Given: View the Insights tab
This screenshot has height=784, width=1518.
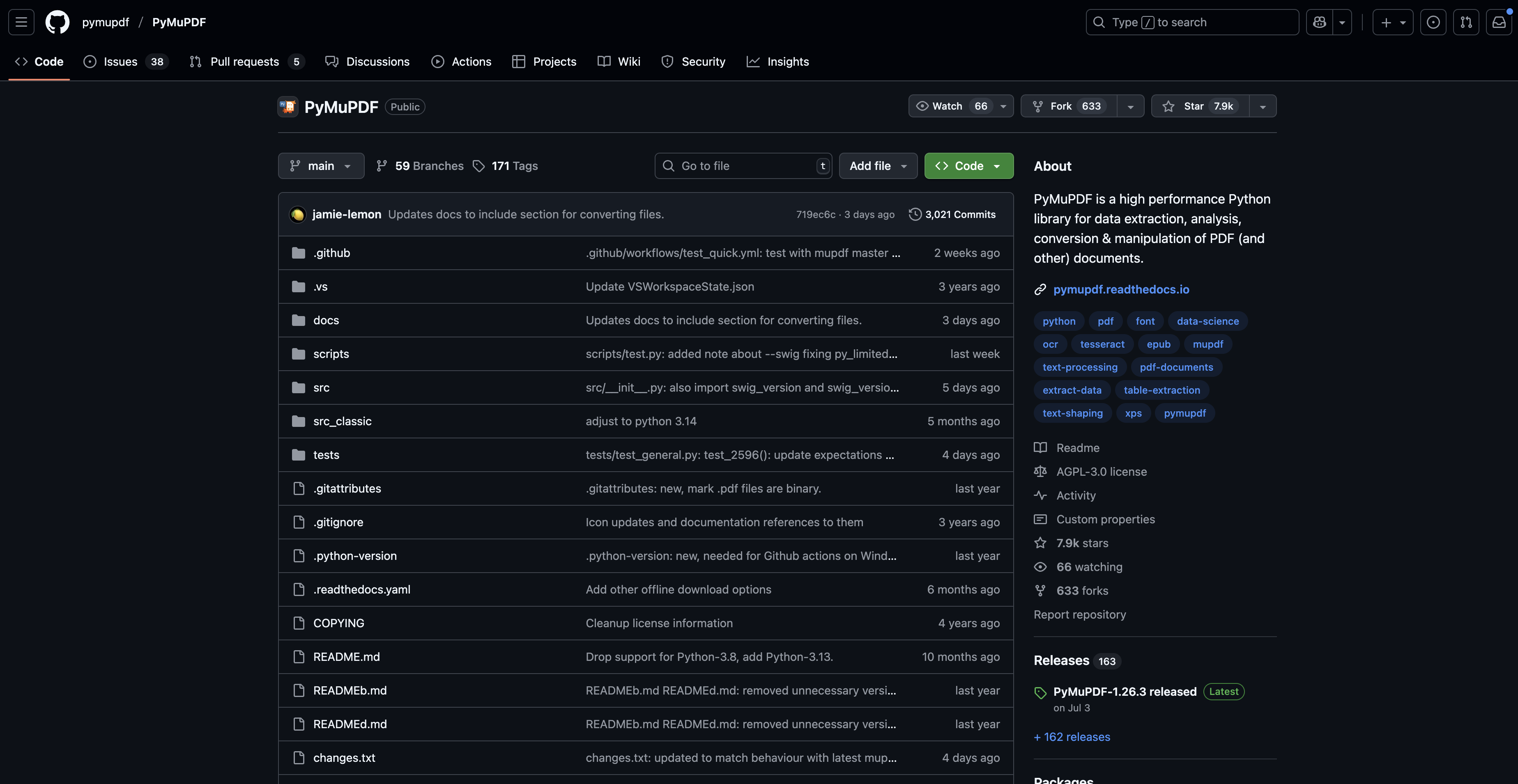Looking at the screenshot, I should 778,61.
